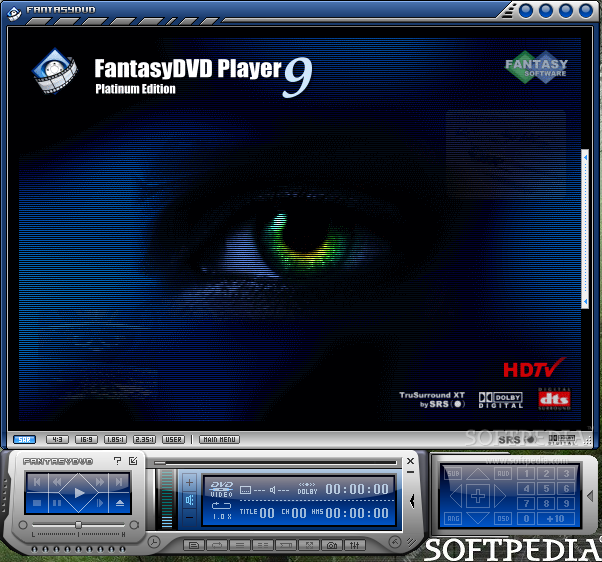Toggle fullscreen with the expand button

pos(309,545)
